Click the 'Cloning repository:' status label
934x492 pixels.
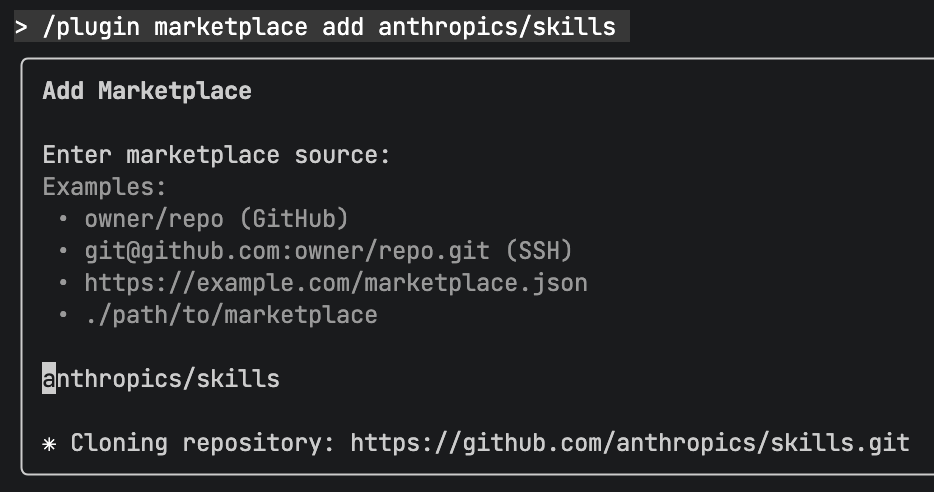(x=203, y=443)
